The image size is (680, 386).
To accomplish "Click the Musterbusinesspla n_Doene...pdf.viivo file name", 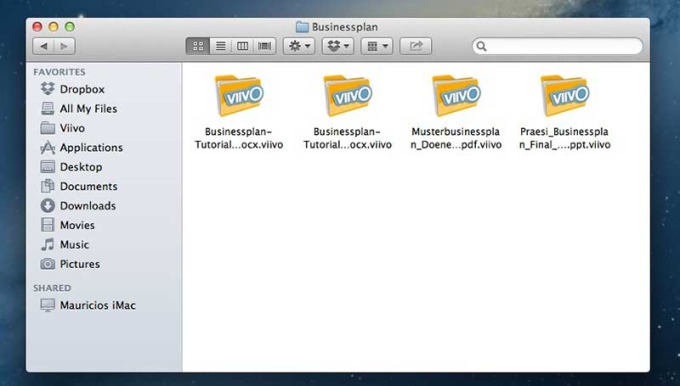I will click(456, 138).
